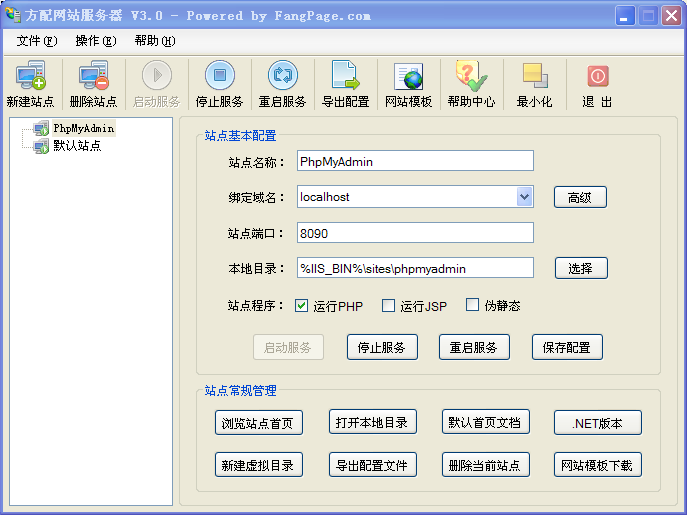687x515 pixels.
Task: Click the 默认站点 site icon in tree
Action: click(42, 146)
